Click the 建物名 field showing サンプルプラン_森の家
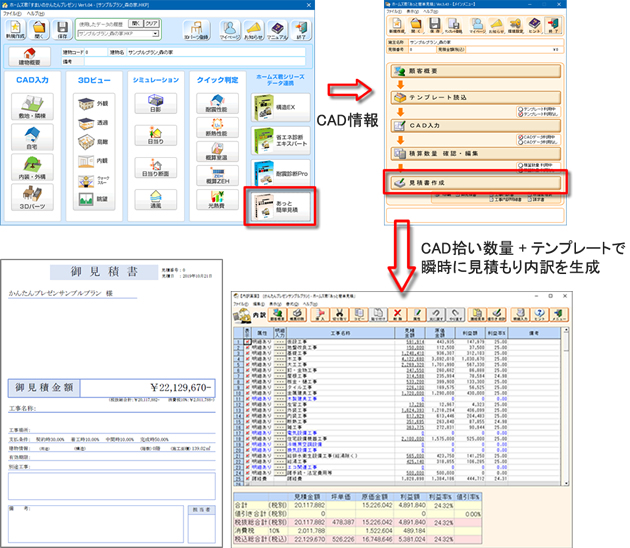 pyautogui.click(x=216, y=52)
